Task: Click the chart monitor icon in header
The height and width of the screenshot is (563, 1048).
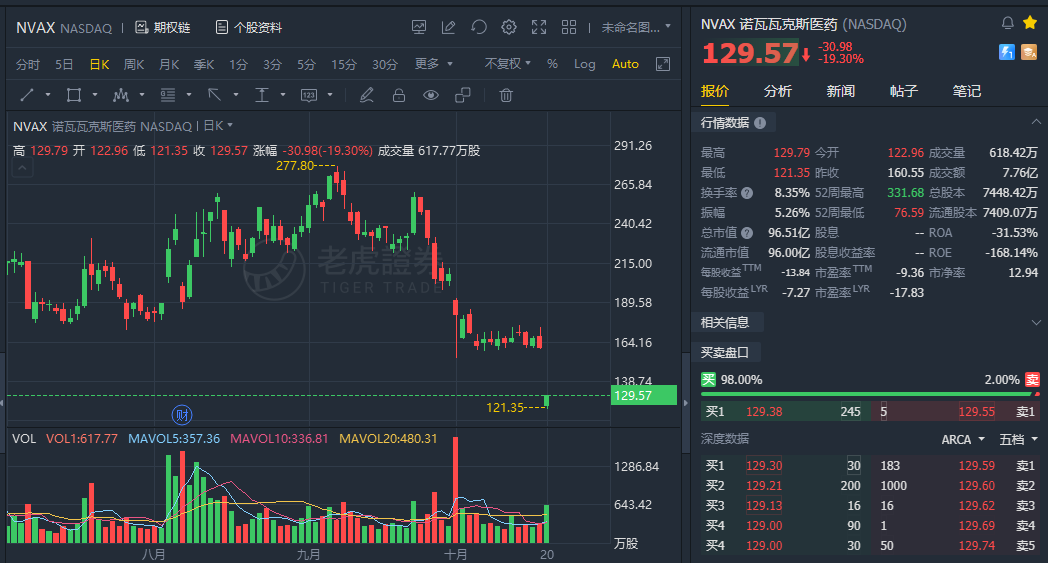Action: click(x=419, y=27)
